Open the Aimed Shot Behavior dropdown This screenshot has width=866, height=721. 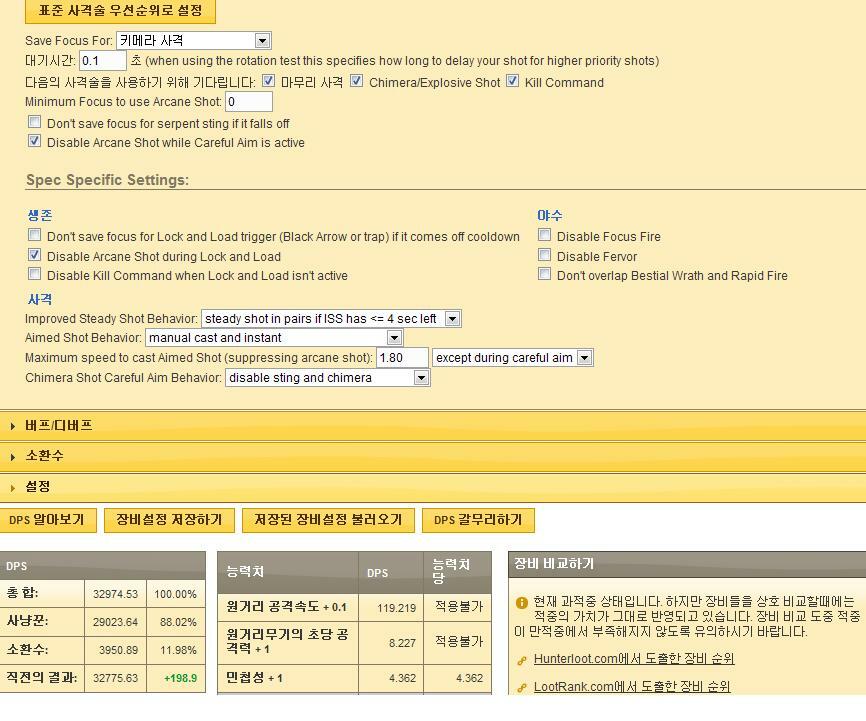[394, 338]
